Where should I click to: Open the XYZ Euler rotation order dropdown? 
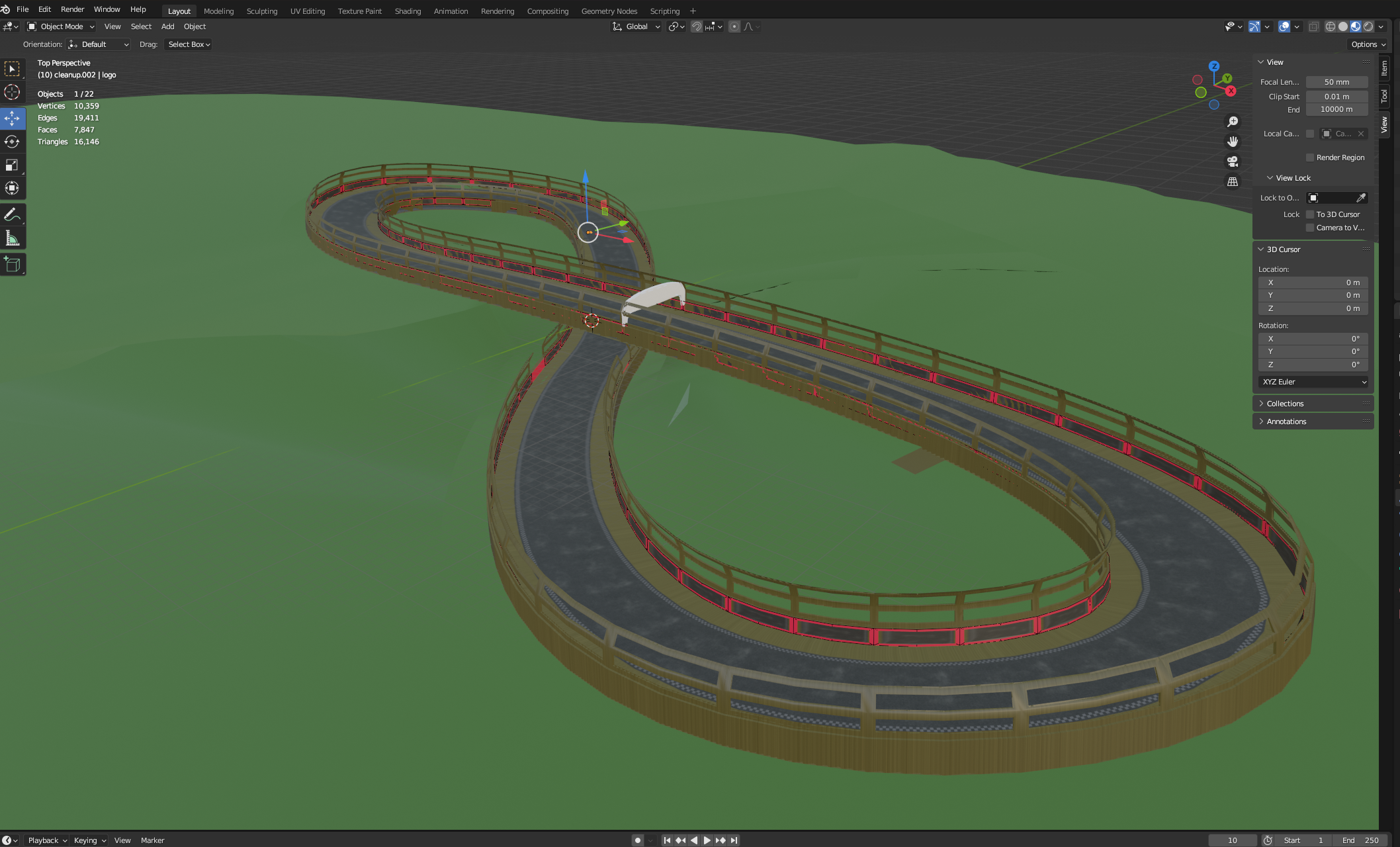point(1313,382)
